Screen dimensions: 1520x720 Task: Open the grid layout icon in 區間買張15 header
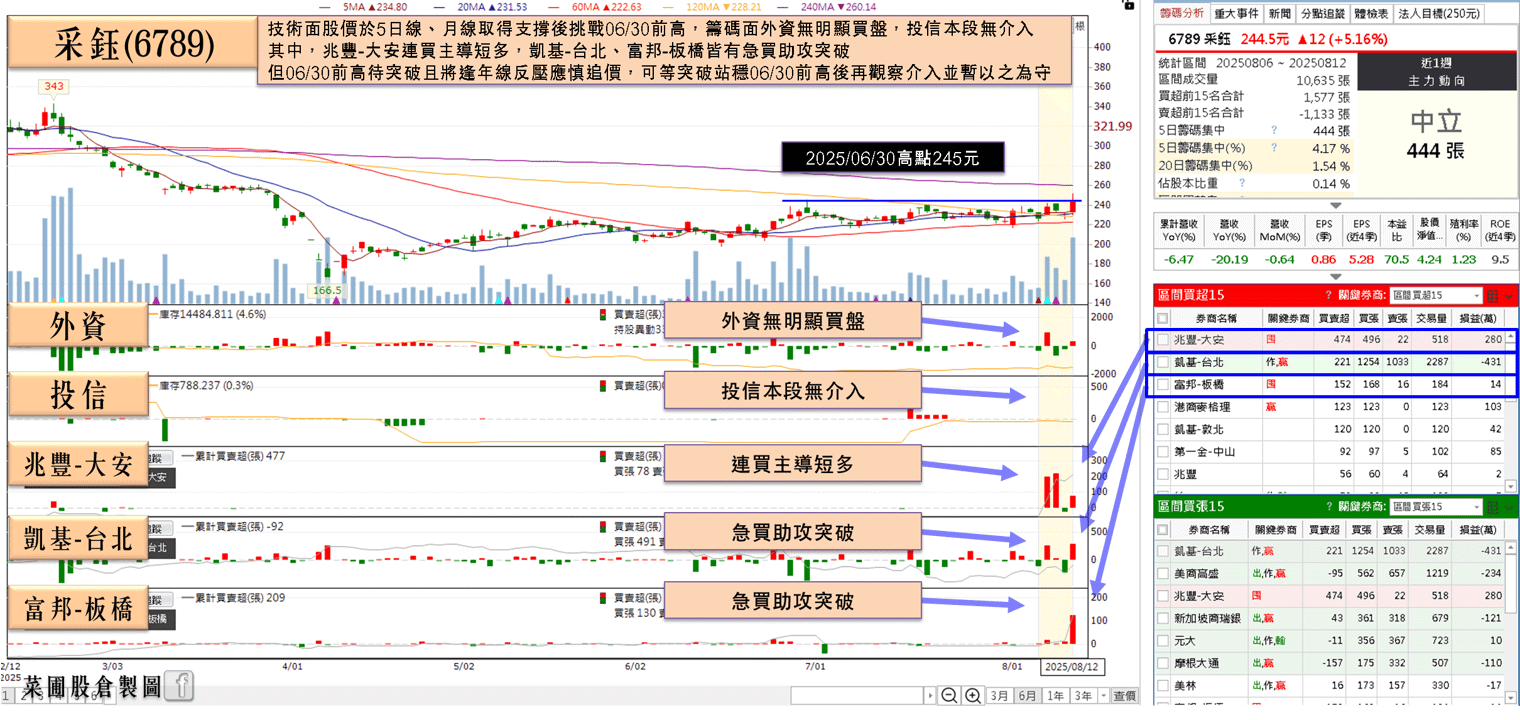click(x=1493, y=507)
